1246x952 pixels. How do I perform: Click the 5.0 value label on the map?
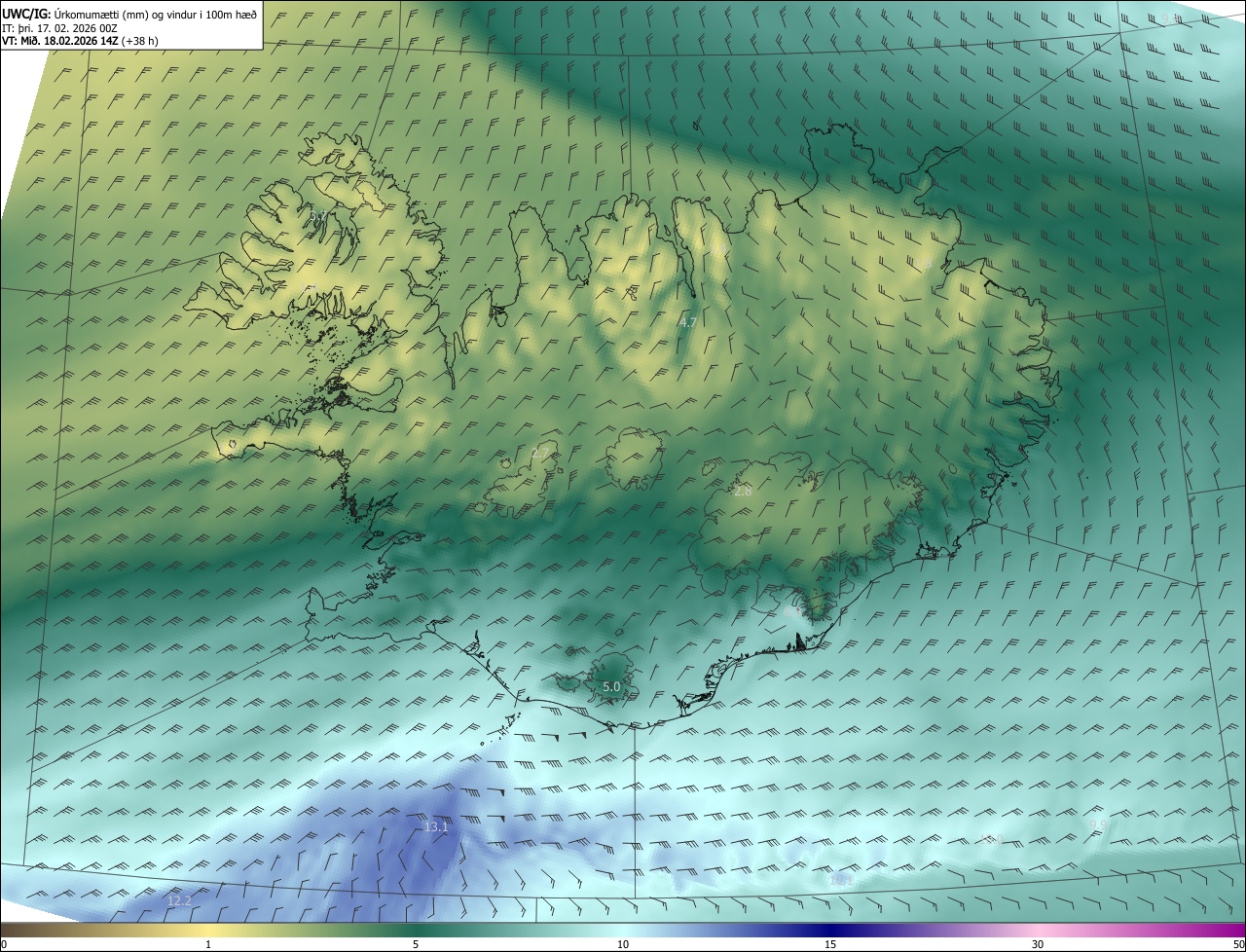click(611, 687)
